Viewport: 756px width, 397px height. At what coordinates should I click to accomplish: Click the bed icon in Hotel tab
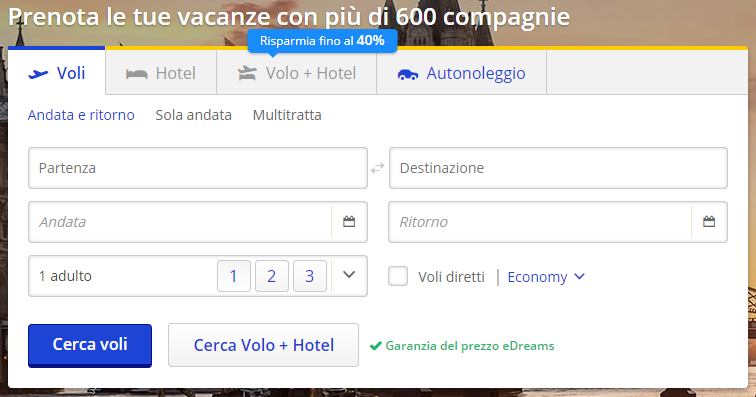[x=136, y=74]
